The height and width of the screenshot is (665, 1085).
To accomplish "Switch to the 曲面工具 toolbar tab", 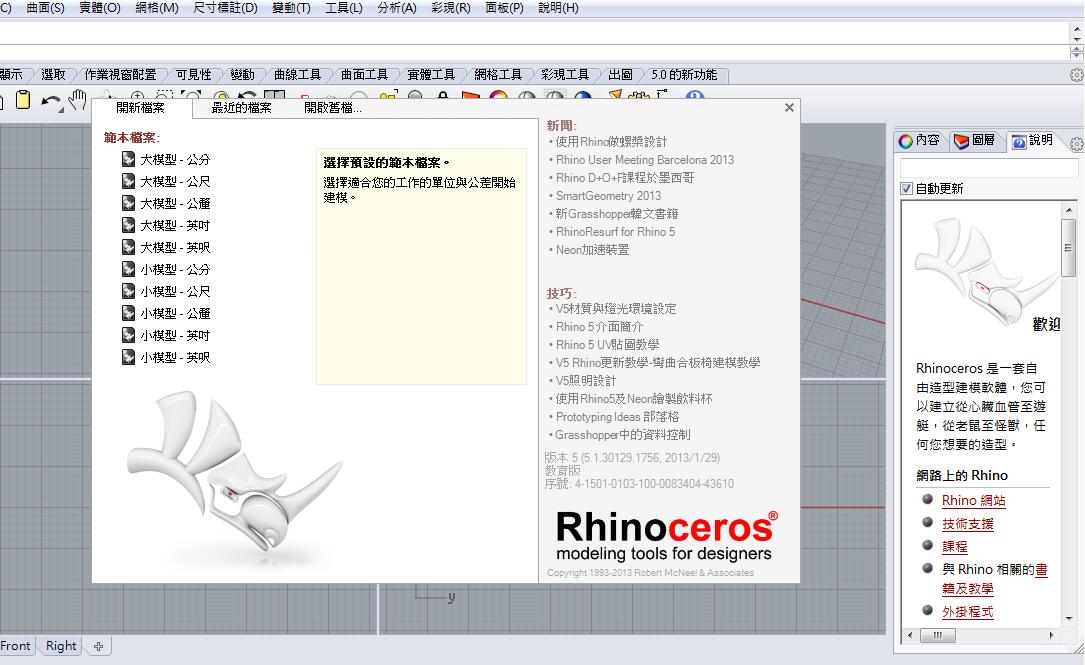I will click(364, 75).
